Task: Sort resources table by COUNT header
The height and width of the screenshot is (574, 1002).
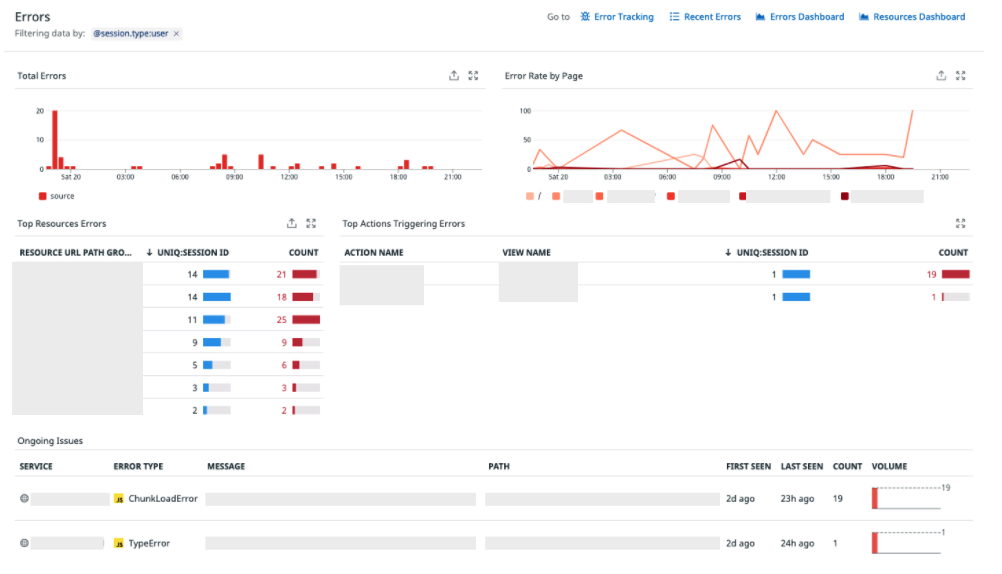Action: [304, 252]
